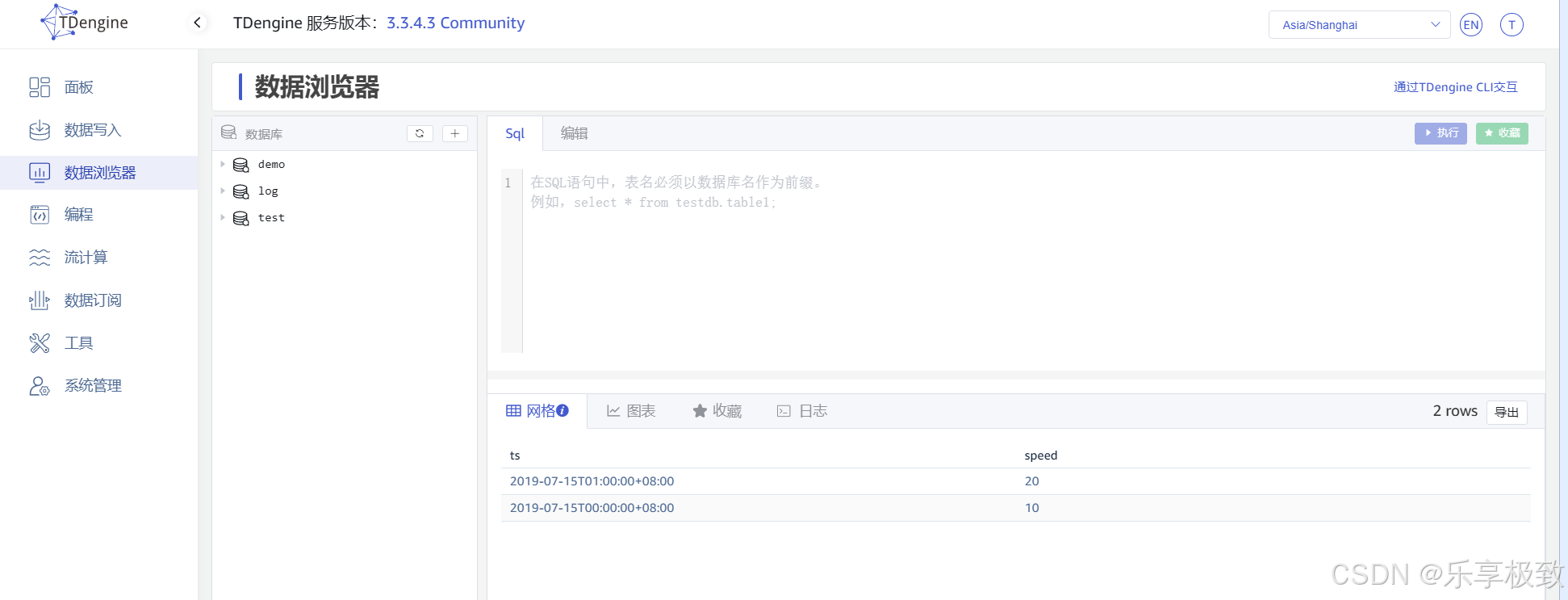
Task: Click the 数据浏览器 chart icon in sidebar
Action: 40,173
